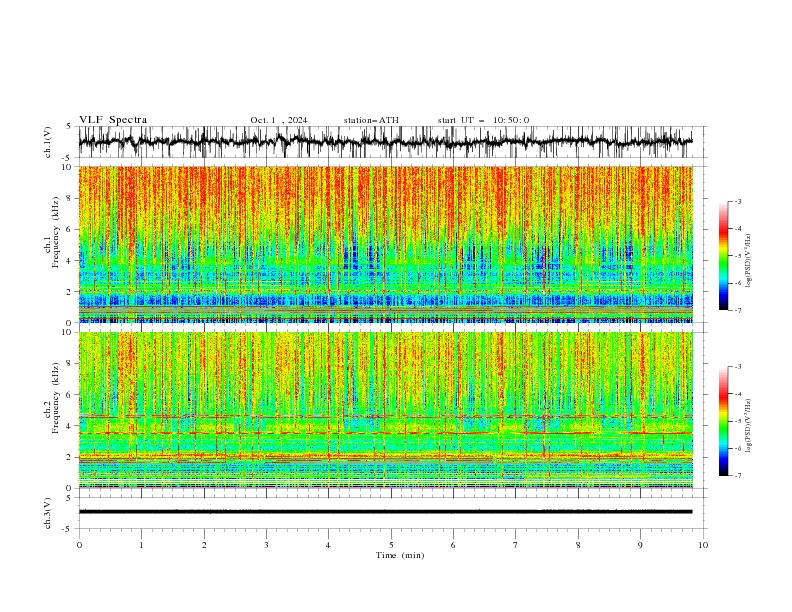The image size is (792, 612).
Task: Click the 'ch.2 Frequency (kHz)' axis label
Action: point(53,397)
